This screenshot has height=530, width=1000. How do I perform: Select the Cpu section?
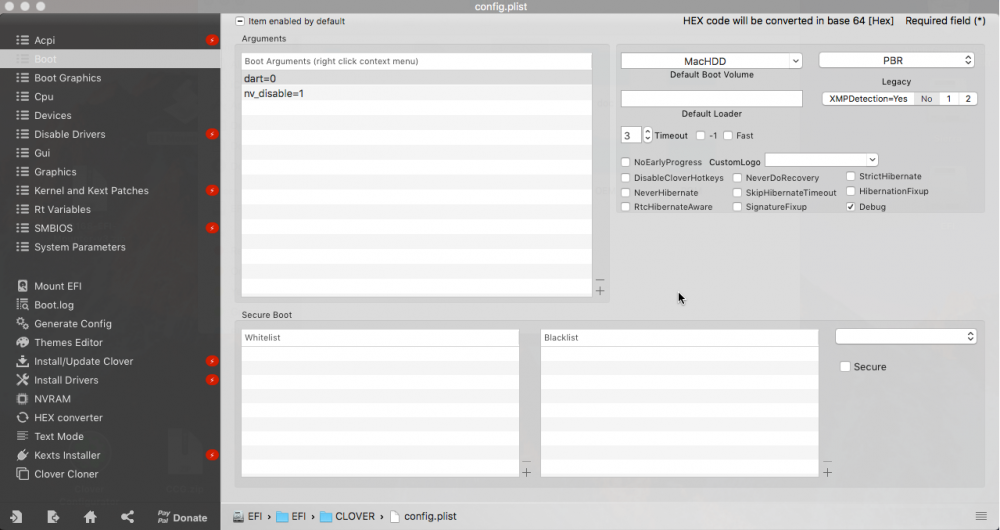(x=43, y=96)
